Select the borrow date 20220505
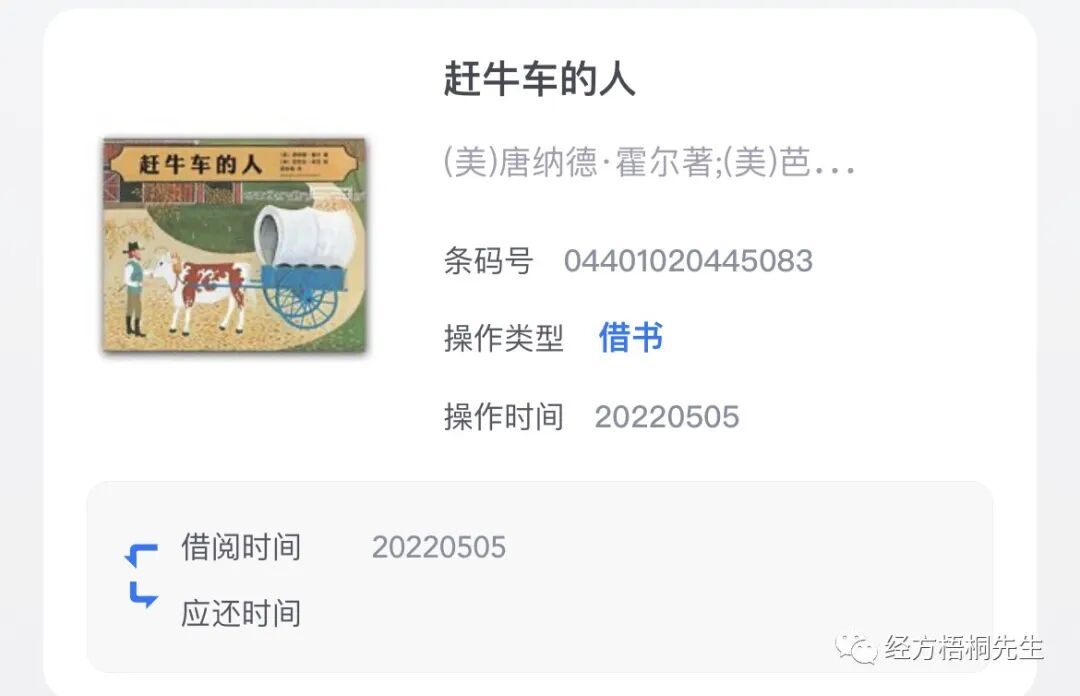This screenshot has width=1080, height=696. pos(439,548)
